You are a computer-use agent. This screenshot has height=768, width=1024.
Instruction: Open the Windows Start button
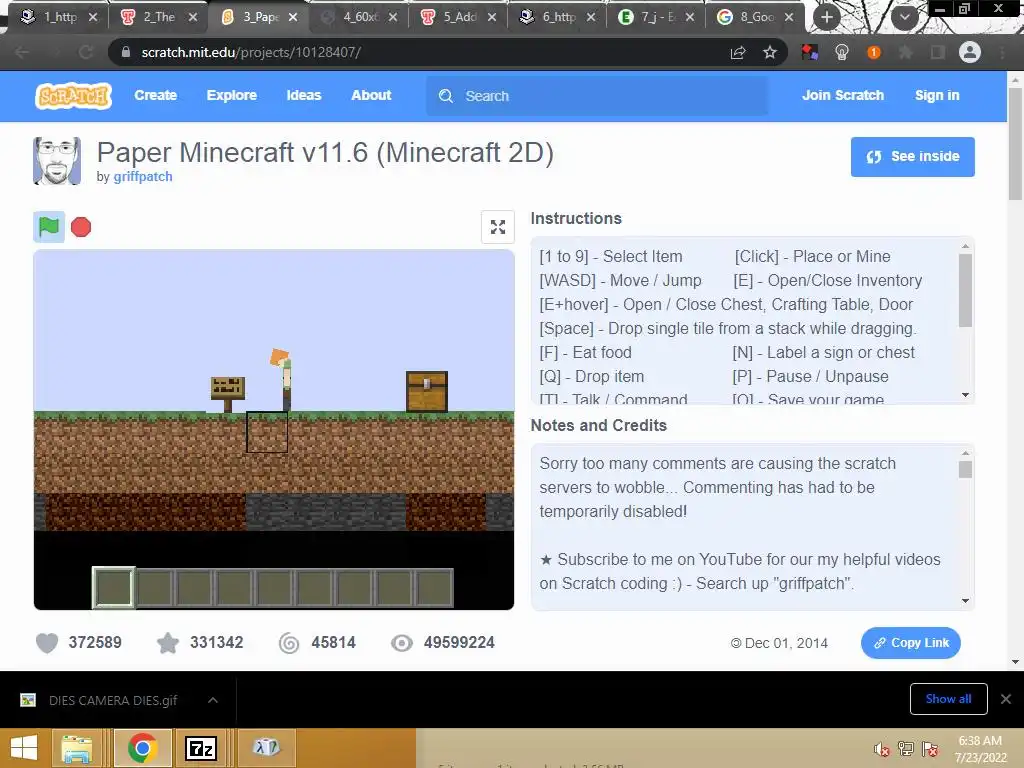[24, 748]
